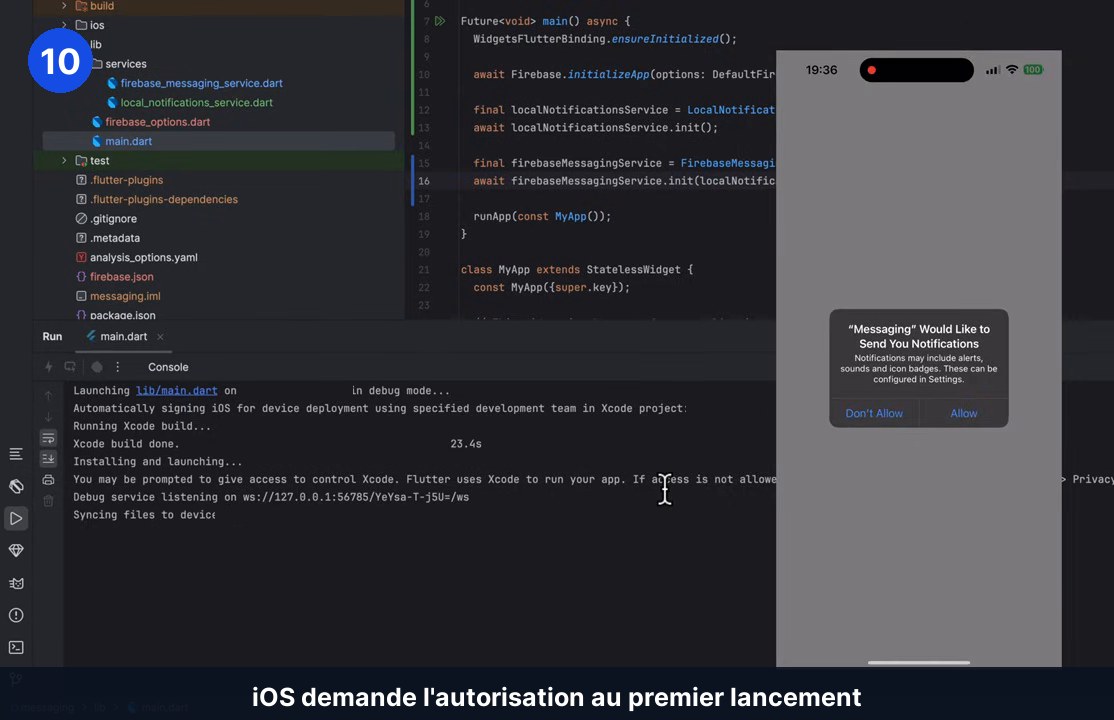
Task: Select the Console tab
Action: (168, 367)
